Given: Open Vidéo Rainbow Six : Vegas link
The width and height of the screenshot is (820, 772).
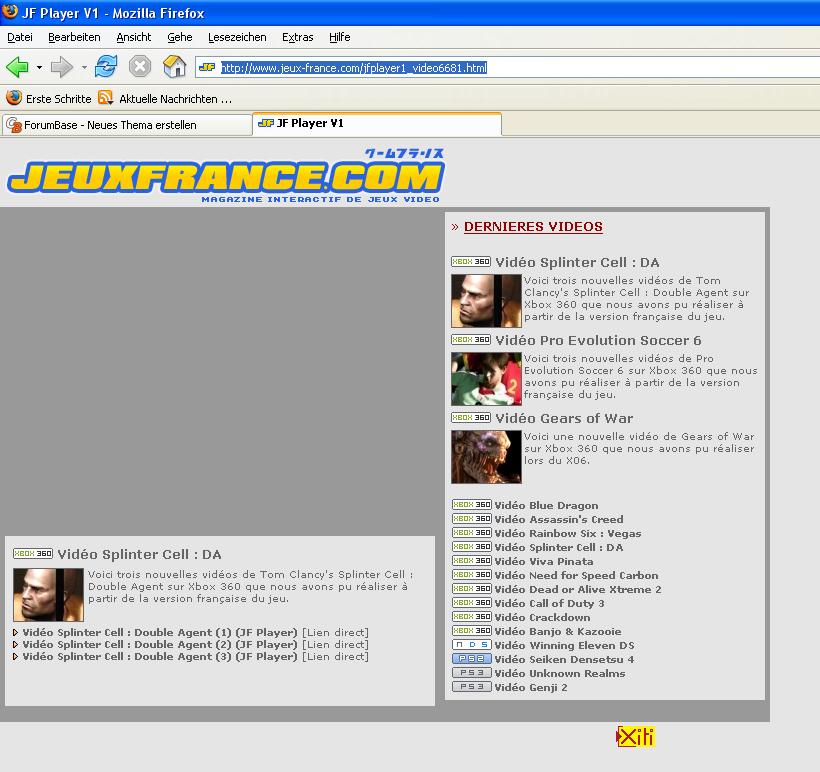Looking at the screenshot, I should (567, 533).
